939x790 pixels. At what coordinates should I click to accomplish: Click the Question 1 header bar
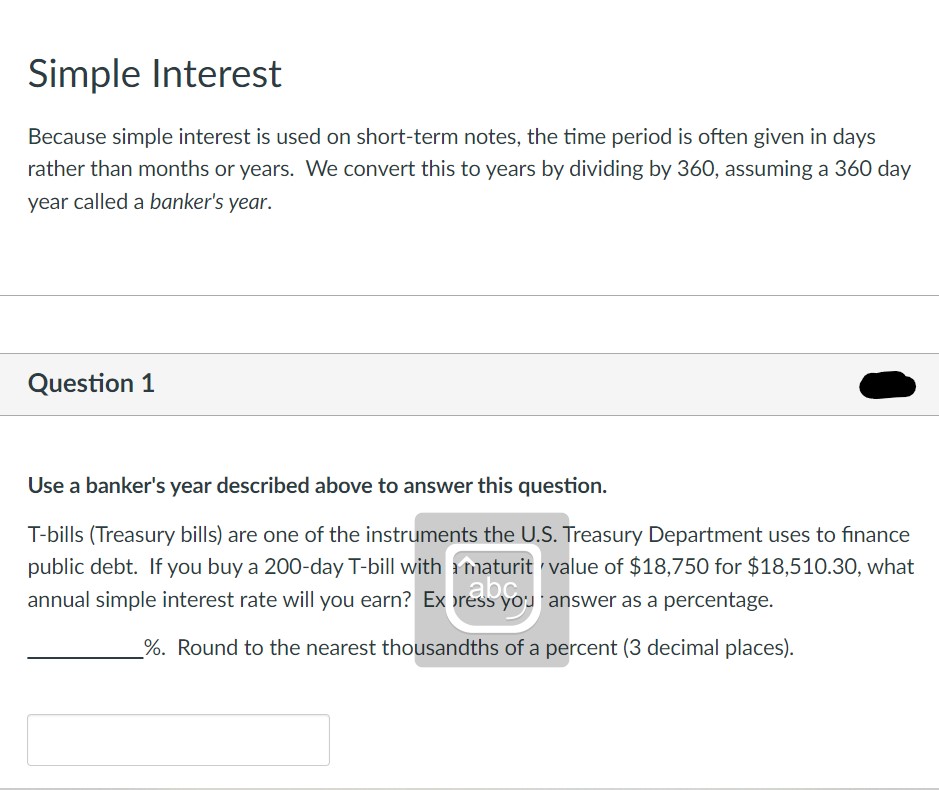point(469,384)
